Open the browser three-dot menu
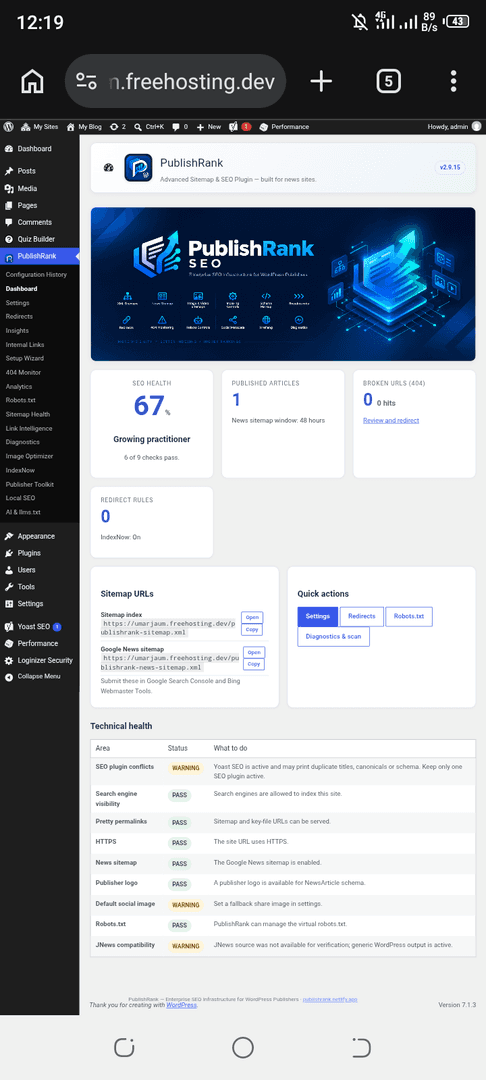This screenshot has width=486, height=1080. click(x=453, y=81)
